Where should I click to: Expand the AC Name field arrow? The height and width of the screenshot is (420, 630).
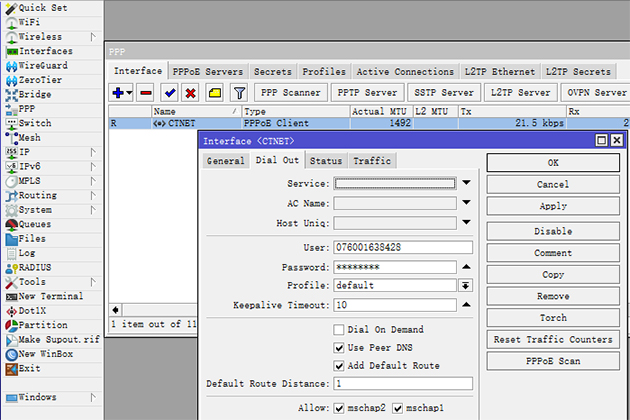point(466,203)
